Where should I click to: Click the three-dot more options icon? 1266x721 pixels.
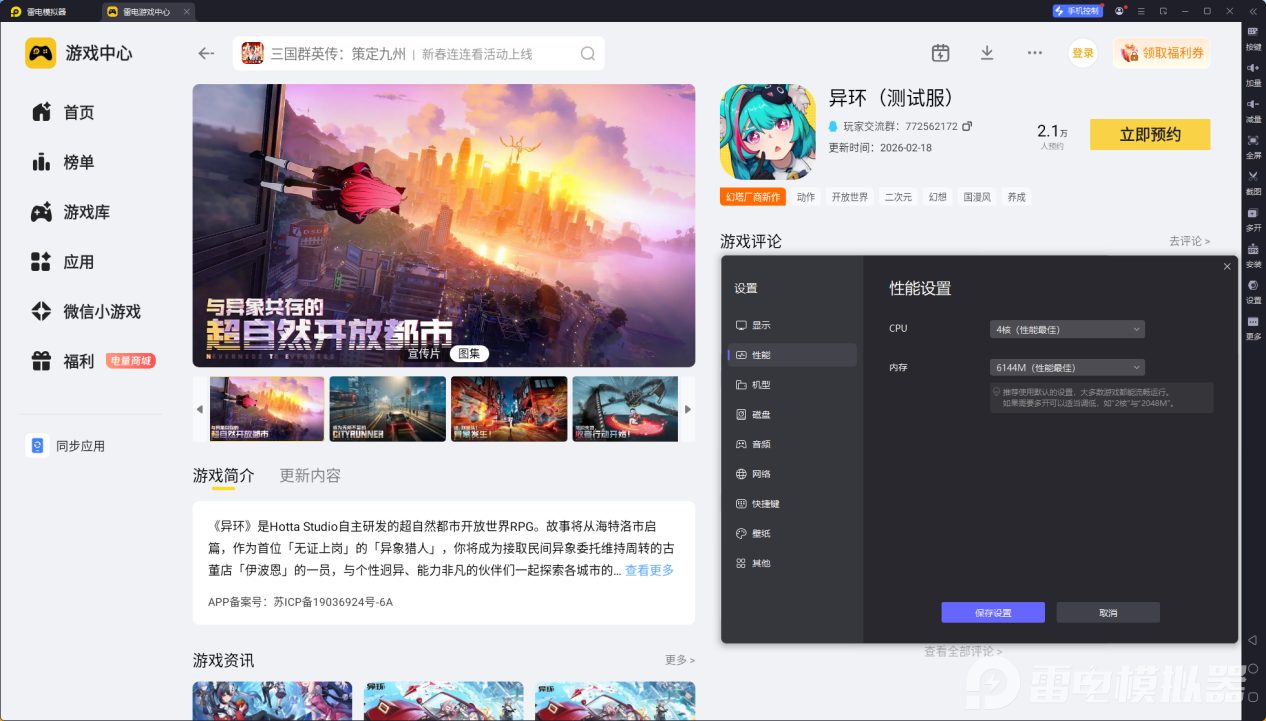point(1035,53)
